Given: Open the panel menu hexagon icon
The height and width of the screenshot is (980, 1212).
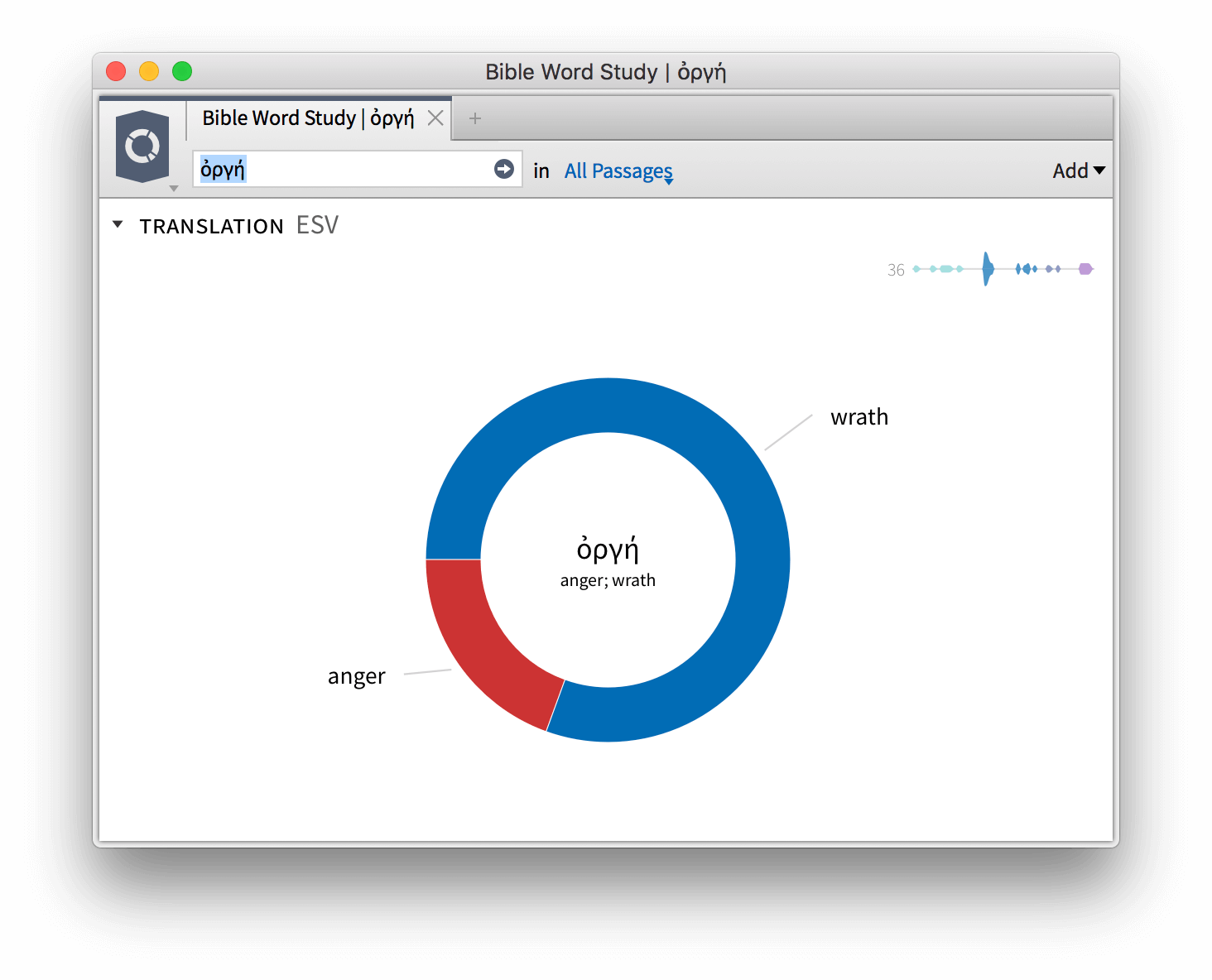Looking at the screenshot, I should (142, 147).
